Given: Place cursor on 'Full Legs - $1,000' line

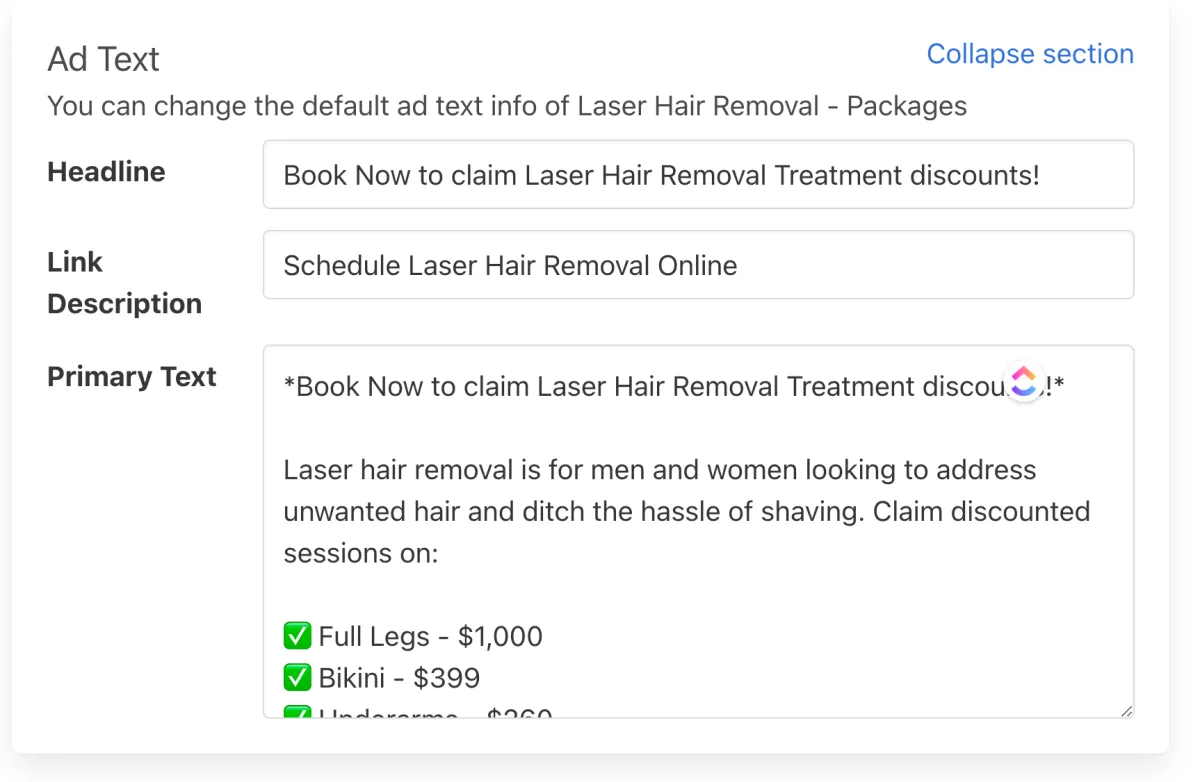Looking at the screenshot, I should coord(430,636).
